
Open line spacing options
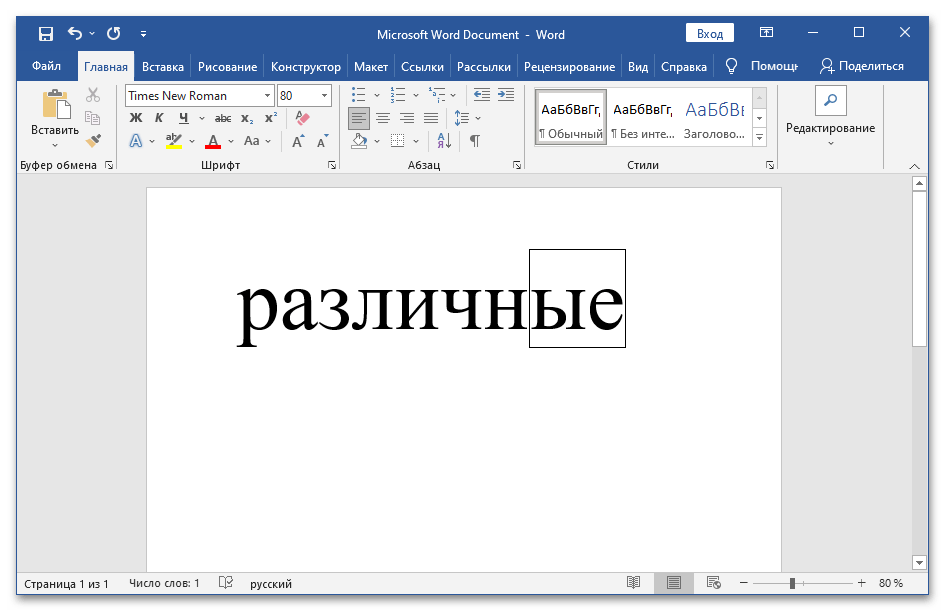tap(462, 118)
